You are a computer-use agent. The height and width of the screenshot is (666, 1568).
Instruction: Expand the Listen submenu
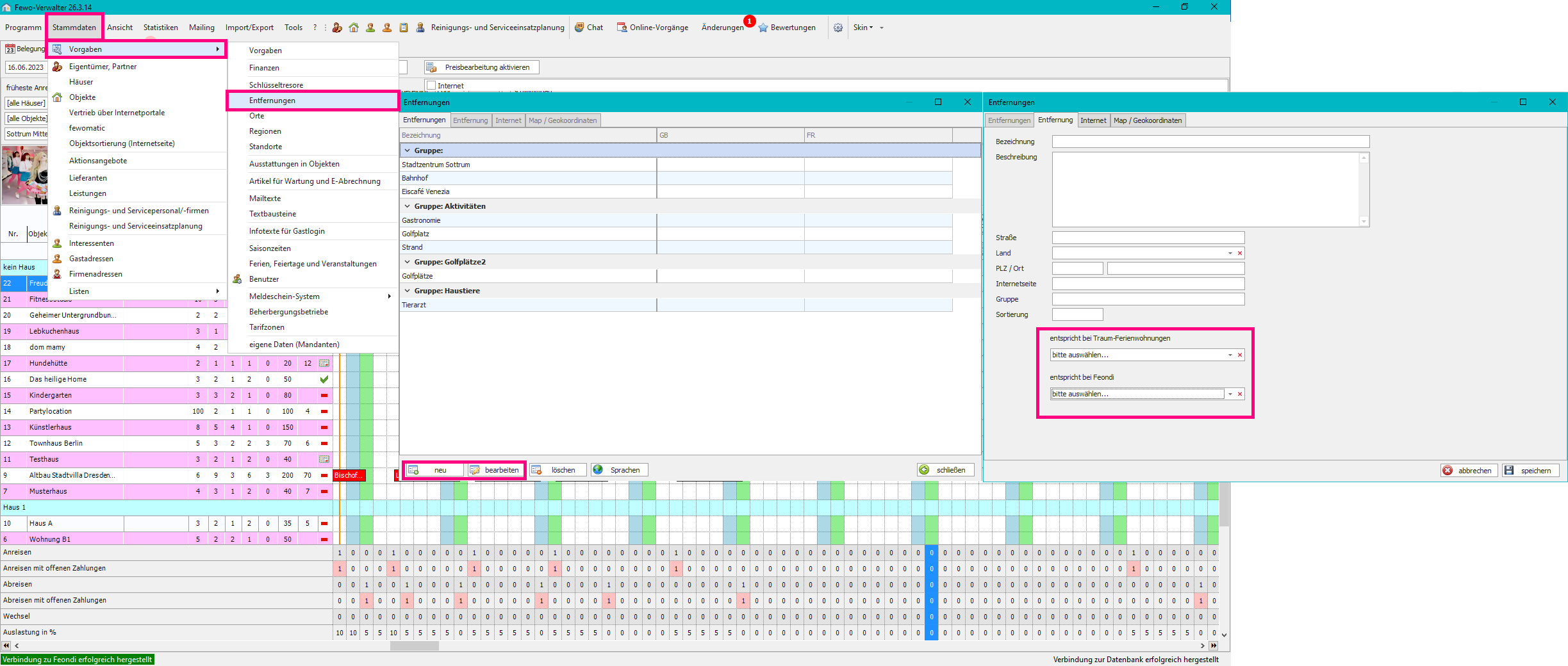click(137, 291)
